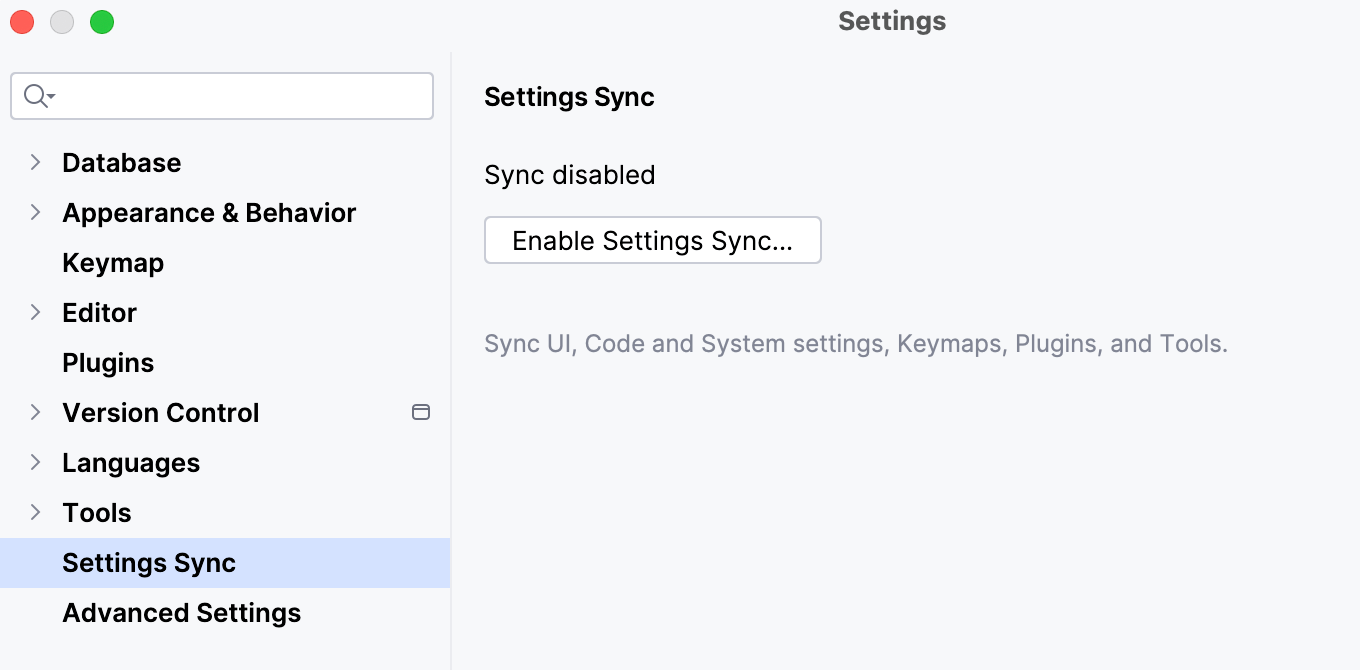The image size is (1360, 670).
Task: Open the Plugins settings page
Action: click(x=108, y=362)
